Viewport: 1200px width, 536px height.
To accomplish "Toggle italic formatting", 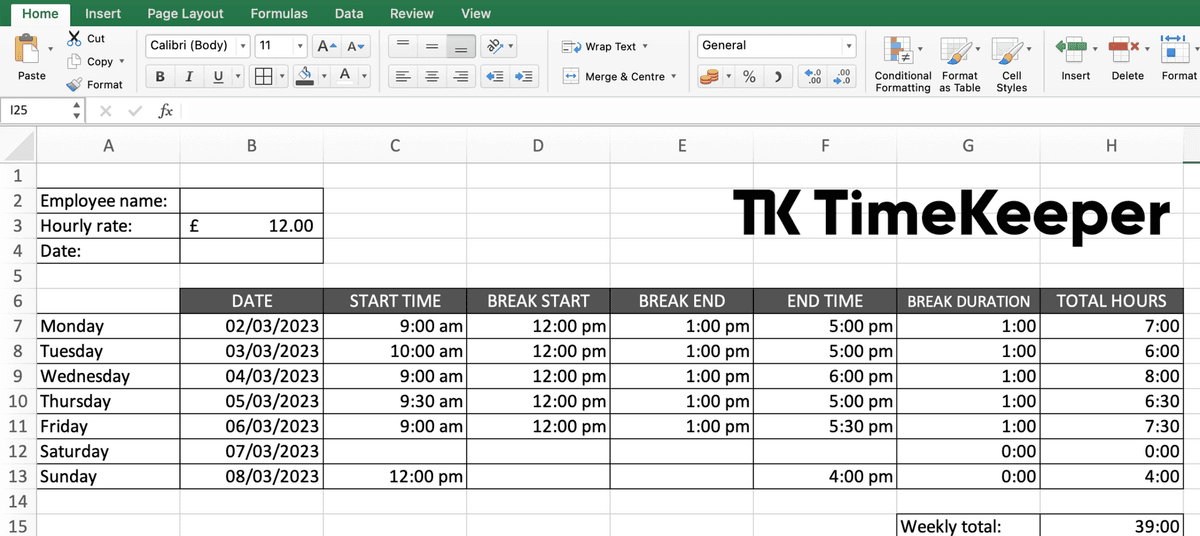I will [189, 77].
